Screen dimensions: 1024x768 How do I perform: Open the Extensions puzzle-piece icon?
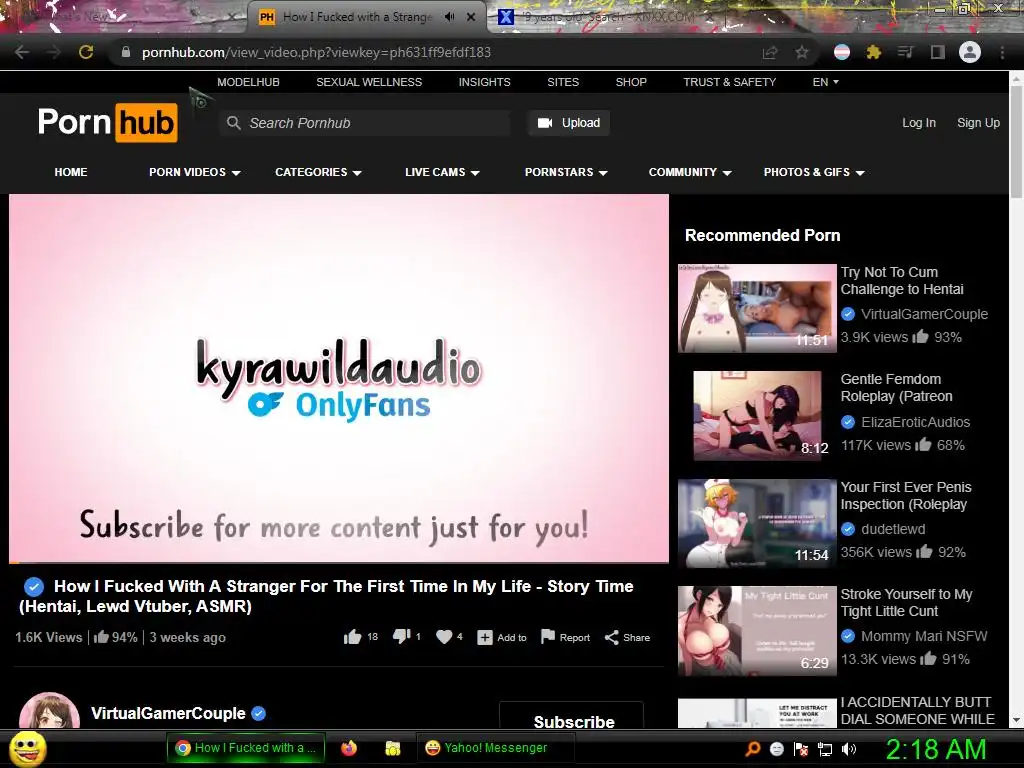click(874, 52)
